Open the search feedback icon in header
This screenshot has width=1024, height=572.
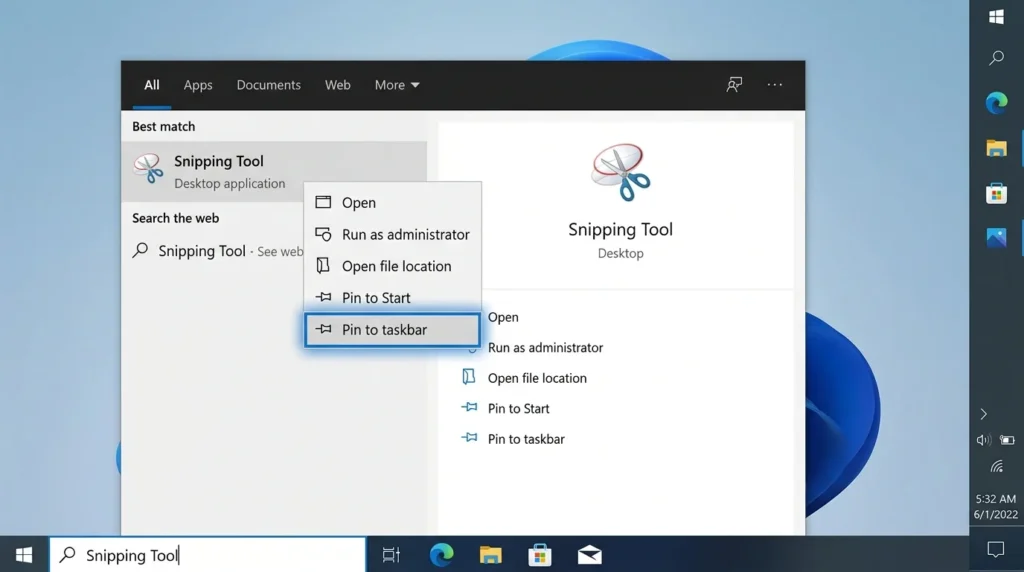click(734, 85)
